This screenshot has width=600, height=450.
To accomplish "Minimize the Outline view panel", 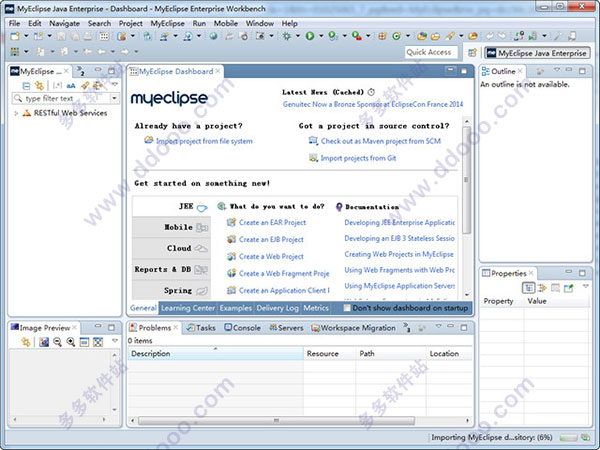I will pos(569,70).
